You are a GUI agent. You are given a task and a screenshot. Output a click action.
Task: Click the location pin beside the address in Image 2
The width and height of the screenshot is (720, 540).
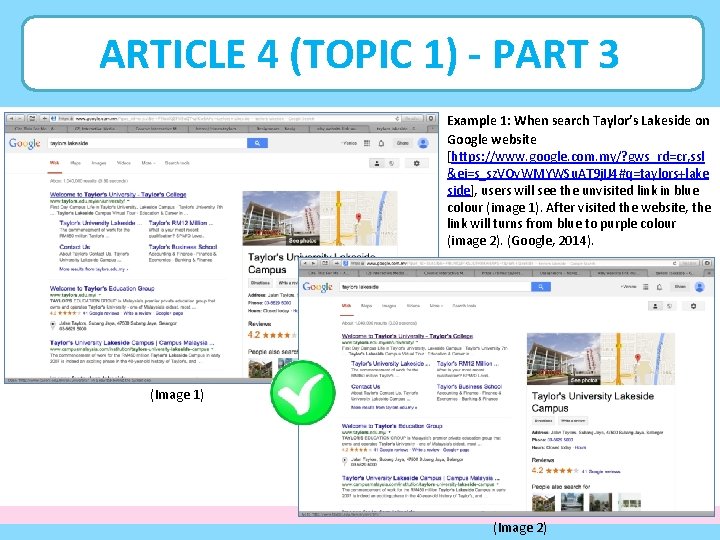pyautogui.click(x=344, y=461)
